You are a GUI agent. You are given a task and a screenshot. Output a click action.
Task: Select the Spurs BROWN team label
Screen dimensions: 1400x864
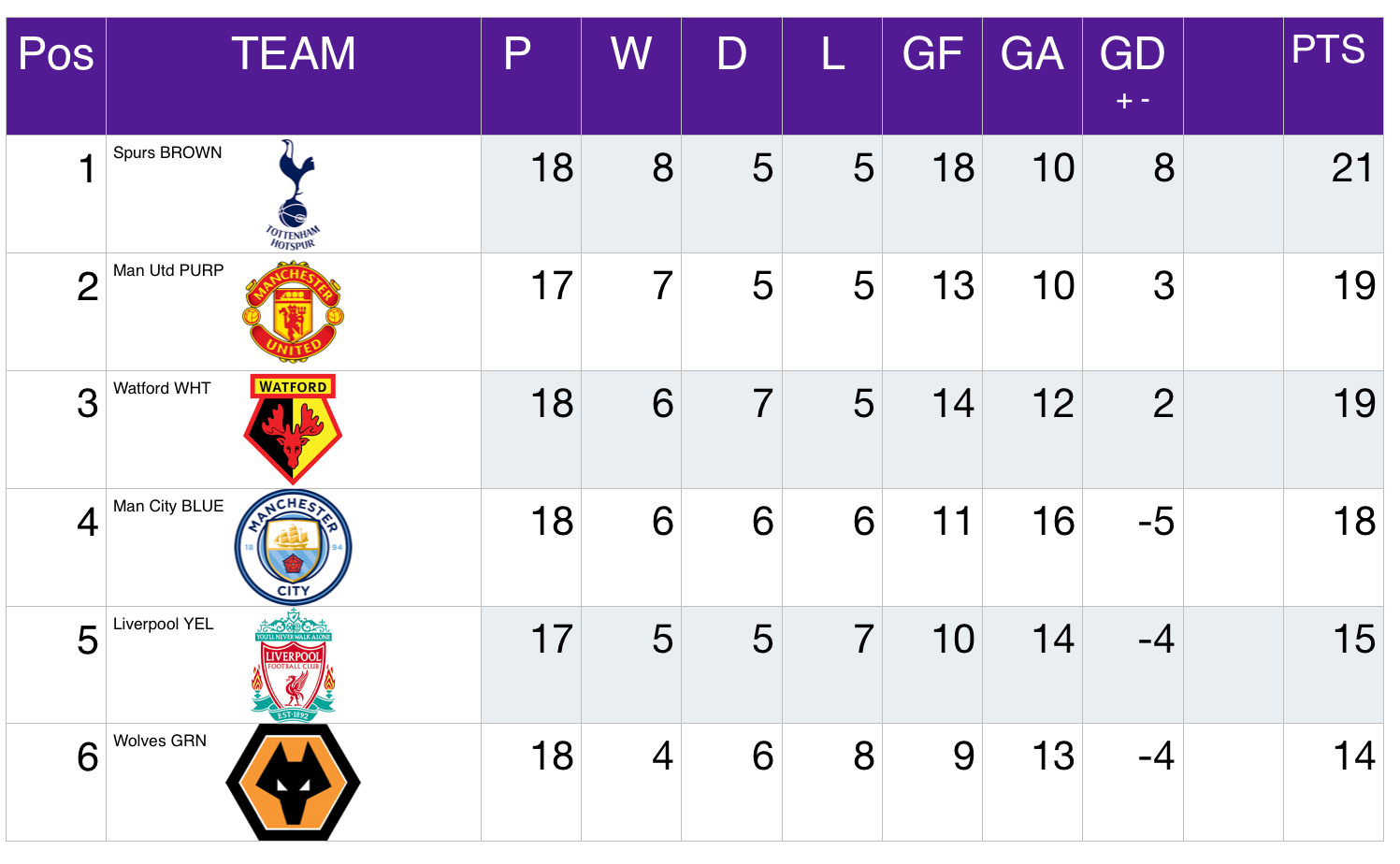pos(167,152)
